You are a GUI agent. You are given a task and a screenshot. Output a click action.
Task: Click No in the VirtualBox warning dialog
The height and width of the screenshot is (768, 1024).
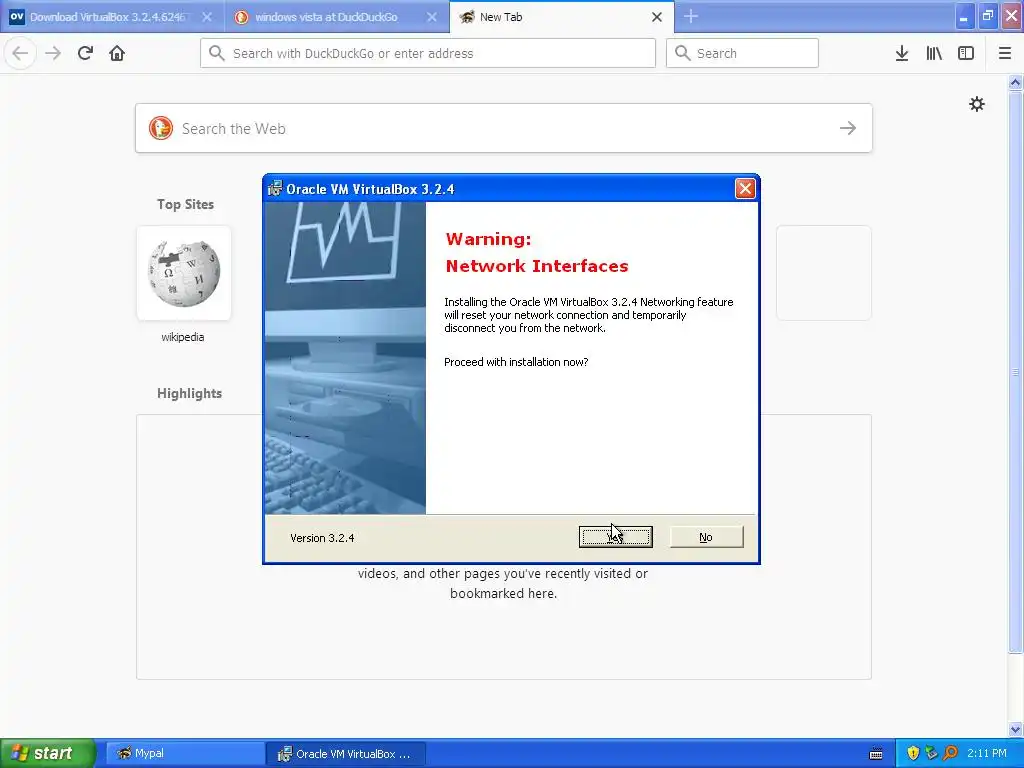coord(706,537)
